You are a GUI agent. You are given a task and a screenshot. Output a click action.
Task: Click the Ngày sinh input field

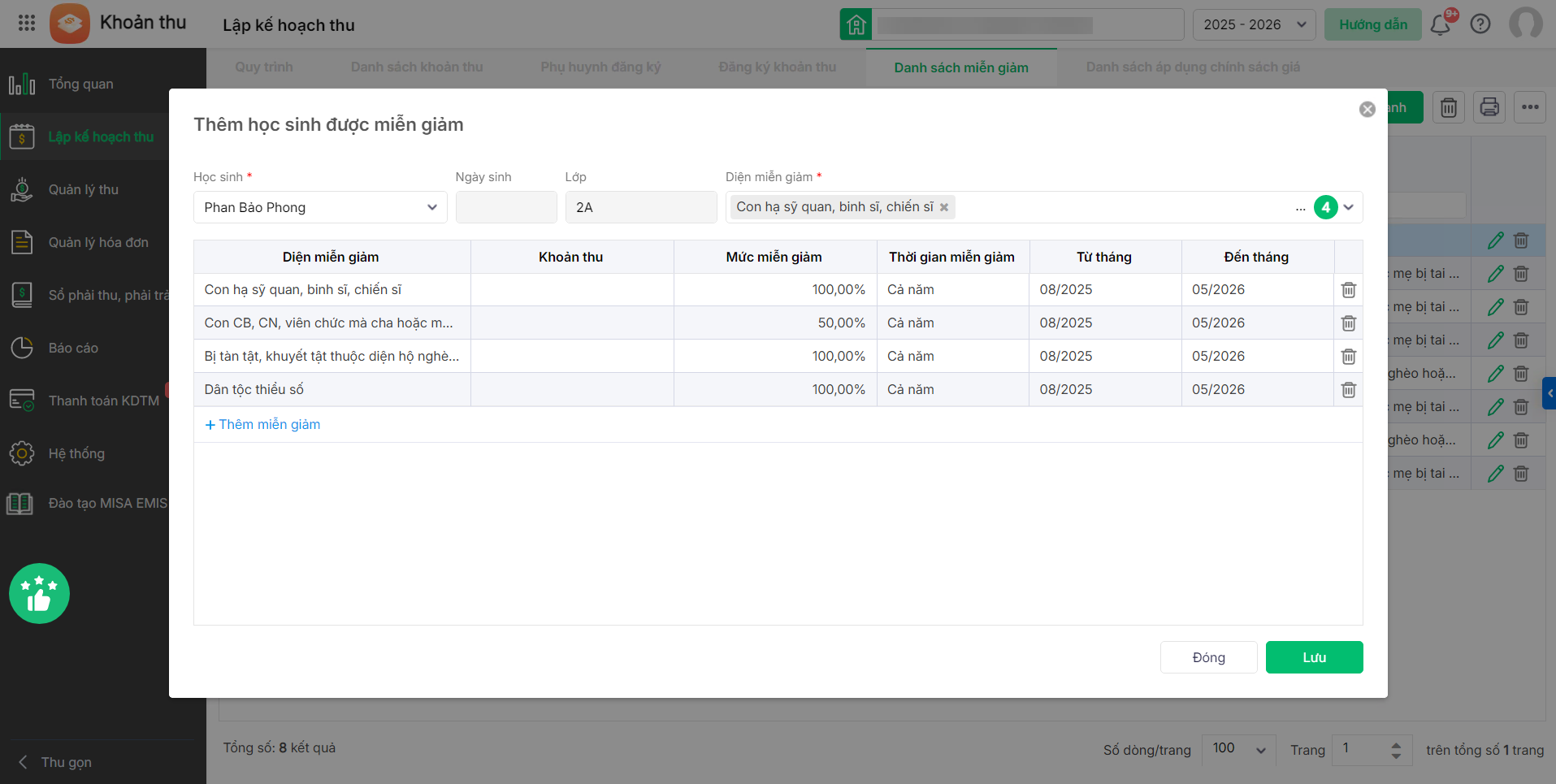506,207
